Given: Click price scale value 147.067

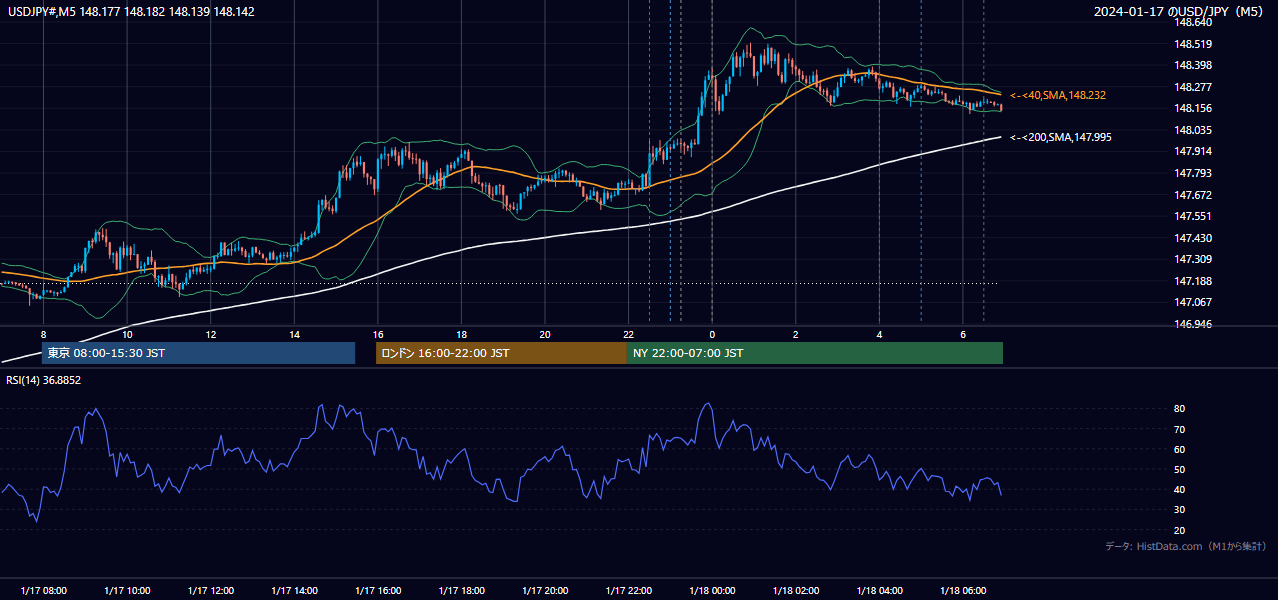Looking at the screenshot, I should click(1192, 302).
